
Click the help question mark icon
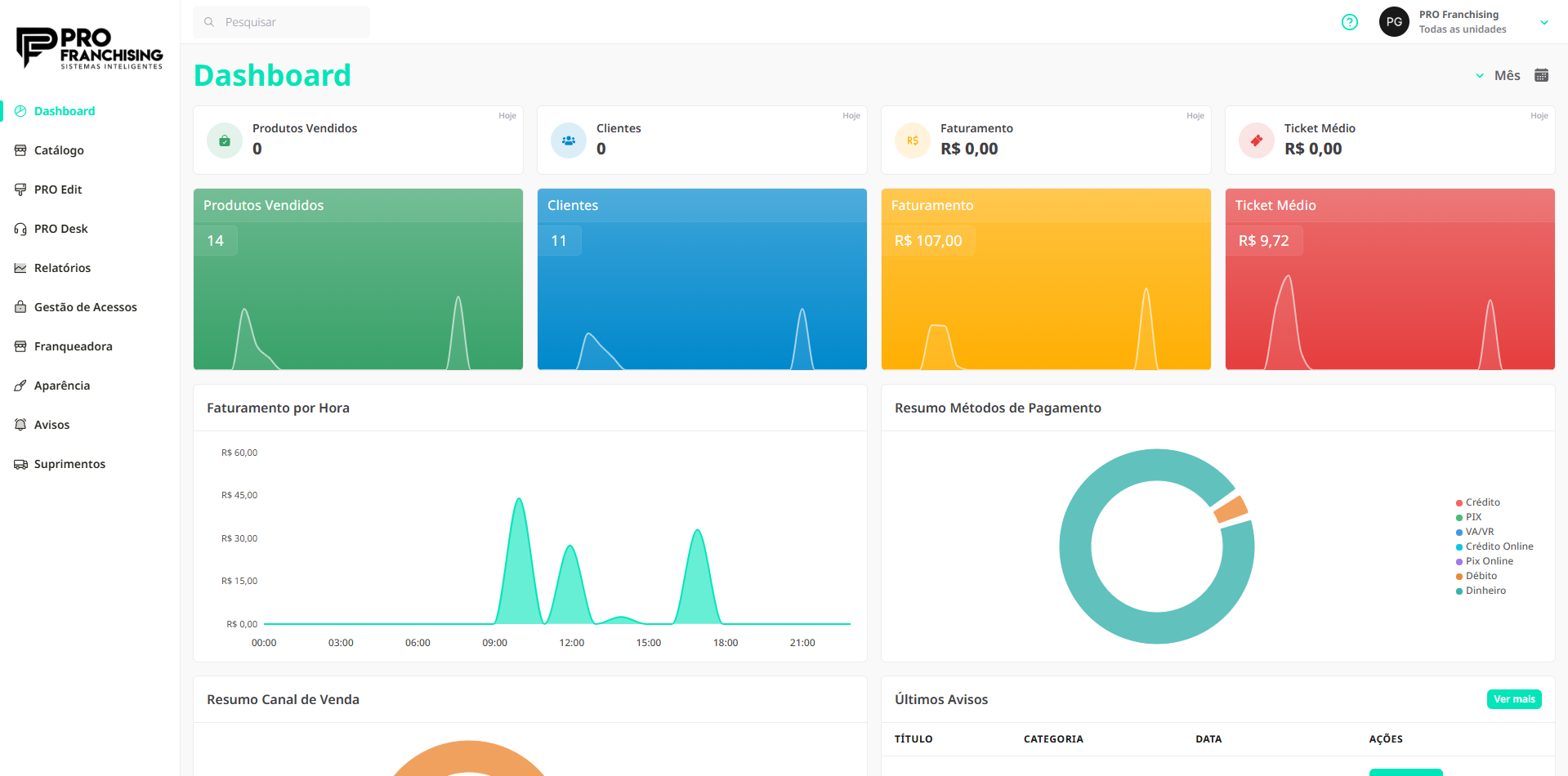click(1349, 22)
